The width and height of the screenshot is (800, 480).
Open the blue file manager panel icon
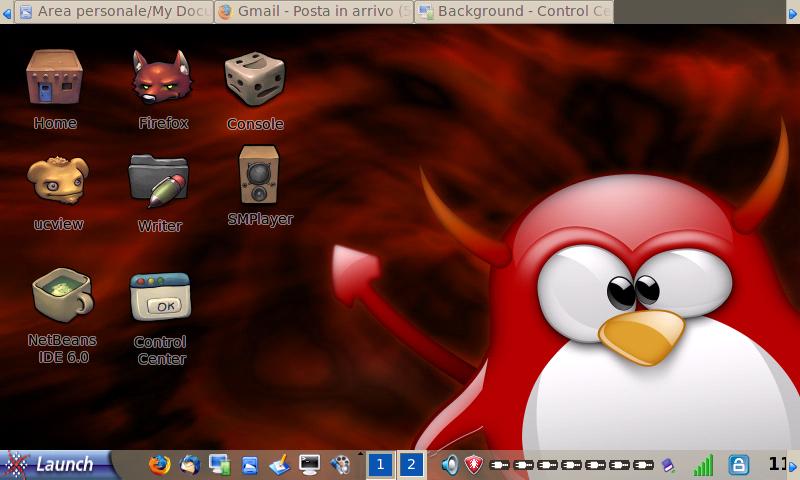coord(249,465)
